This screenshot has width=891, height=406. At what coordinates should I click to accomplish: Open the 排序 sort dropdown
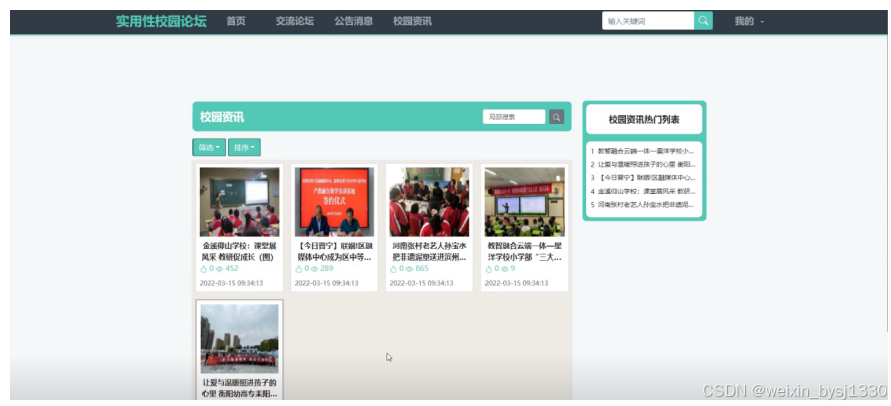coord(244,147)
